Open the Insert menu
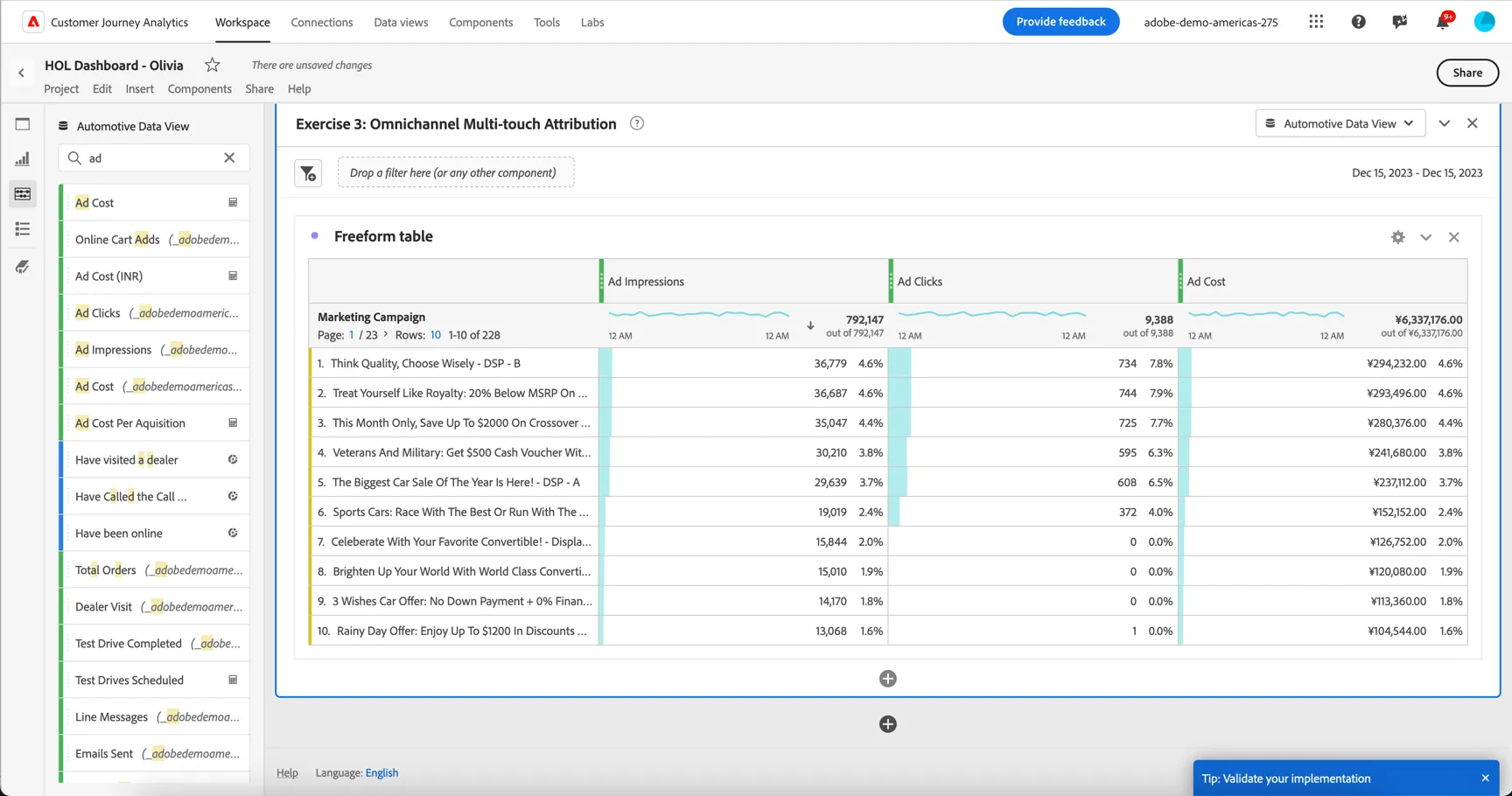The width and height of the screenshot is (1512, 796). click(x=139, y=88)
